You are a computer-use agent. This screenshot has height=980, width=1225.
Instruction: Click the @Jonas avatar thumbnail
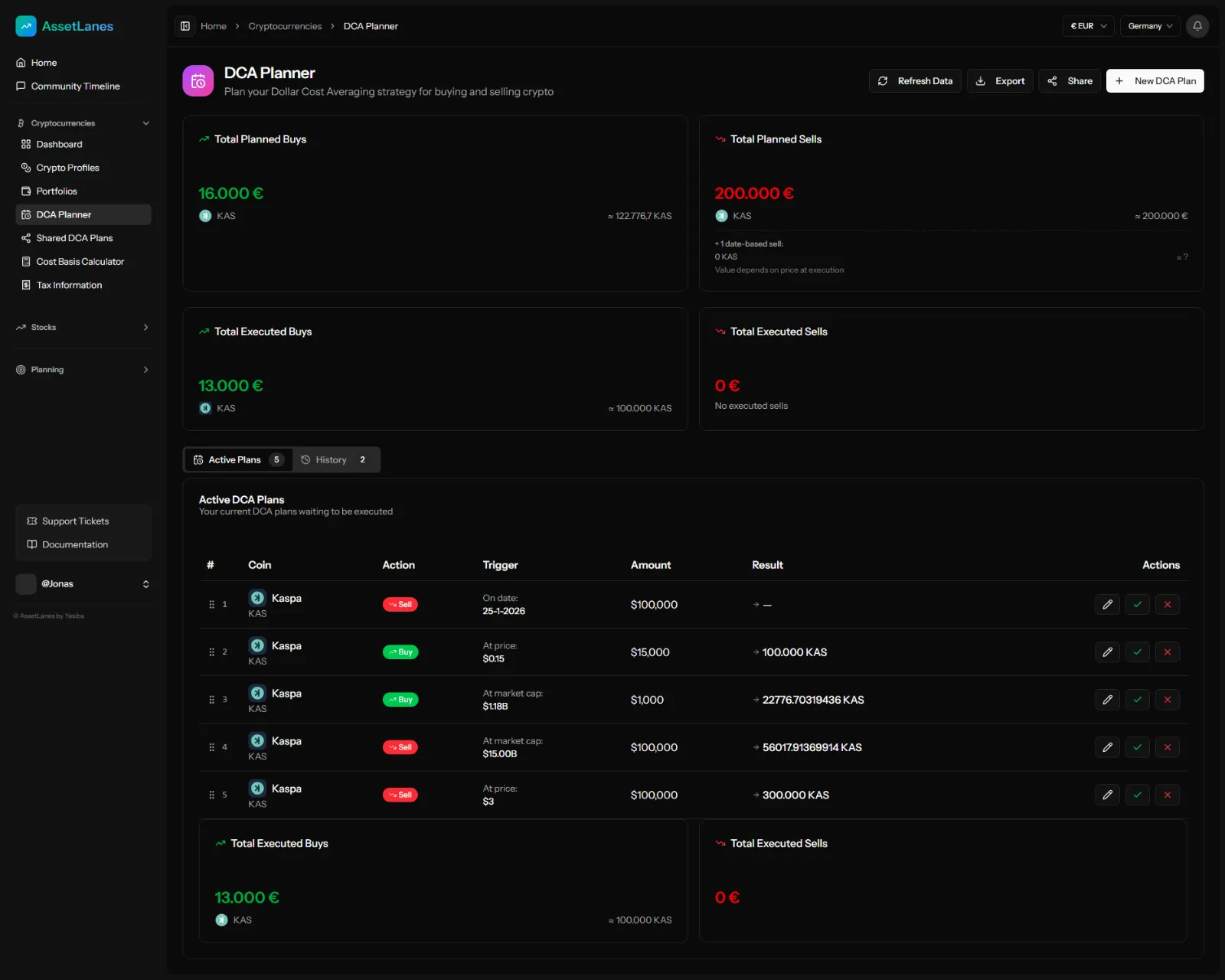(26, 584)
